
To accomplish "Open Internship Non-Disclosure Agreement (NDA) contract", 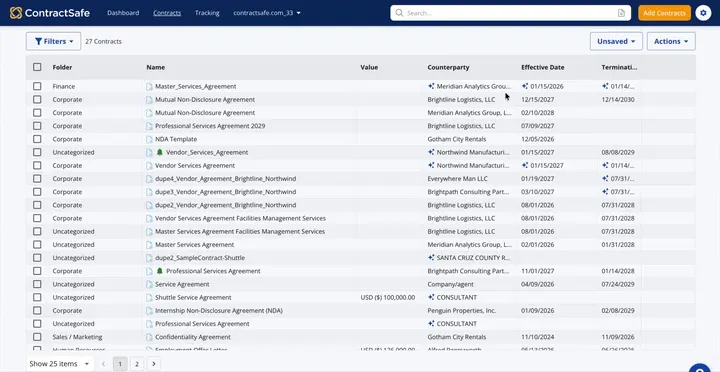I will click(x=219, y=311).
